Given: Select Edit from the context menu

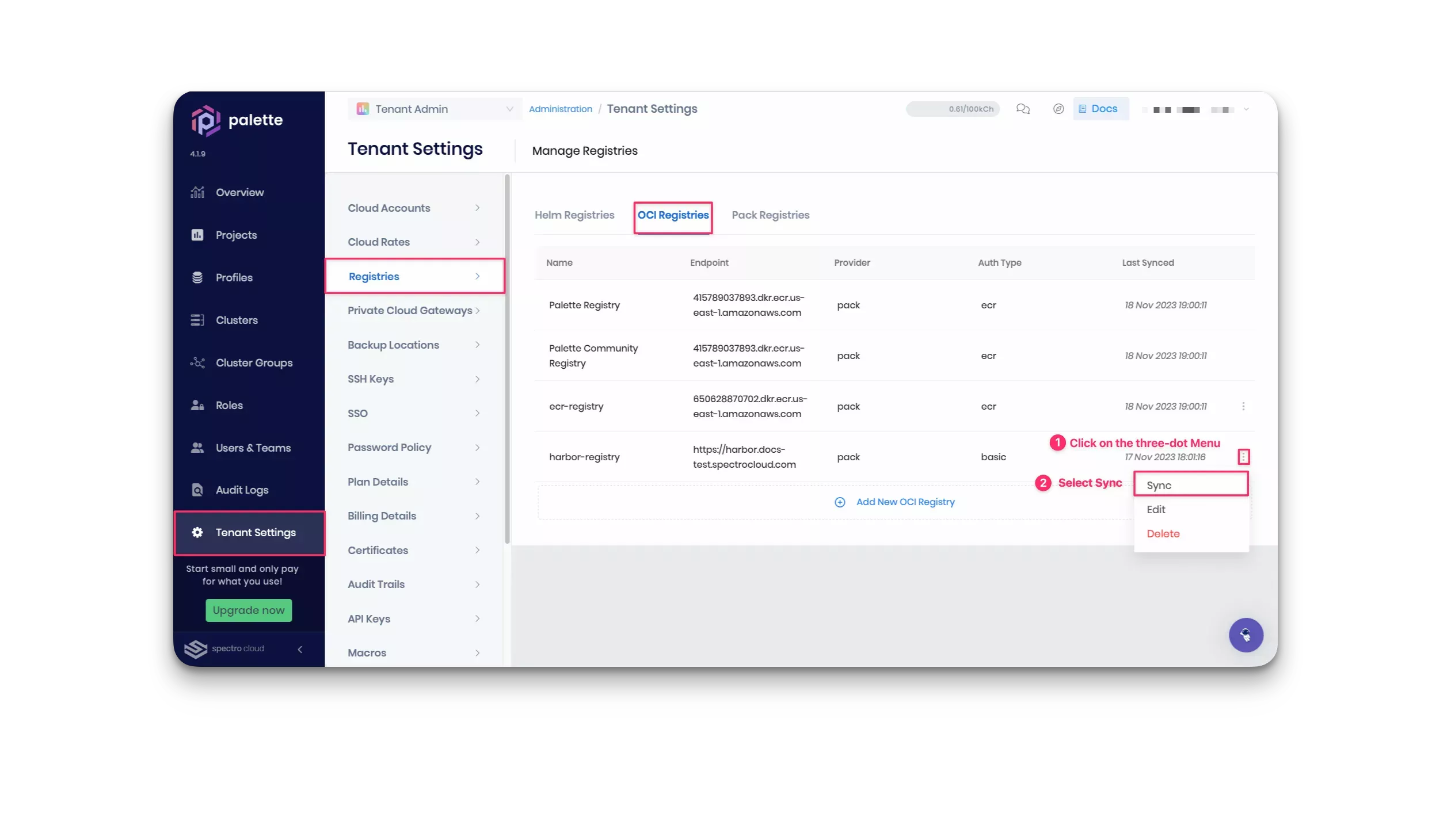Looking at the screenshot, I should click(1157, 509).
